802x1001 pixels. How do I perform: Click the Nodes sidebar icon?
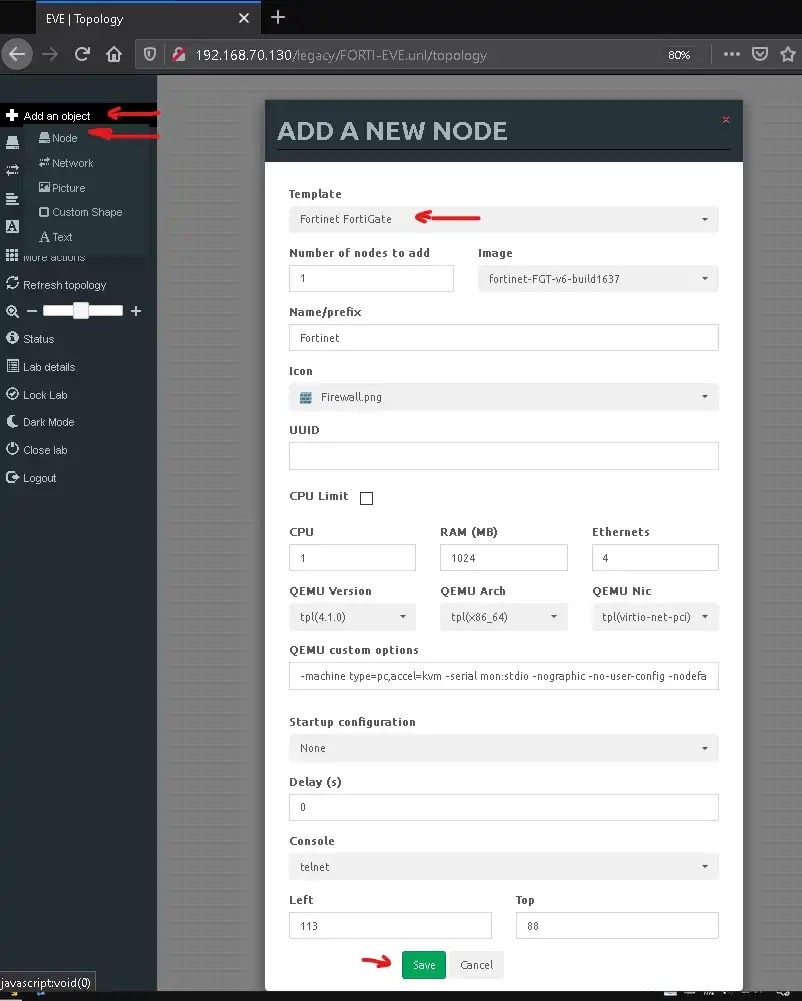[x=12, y=142]
